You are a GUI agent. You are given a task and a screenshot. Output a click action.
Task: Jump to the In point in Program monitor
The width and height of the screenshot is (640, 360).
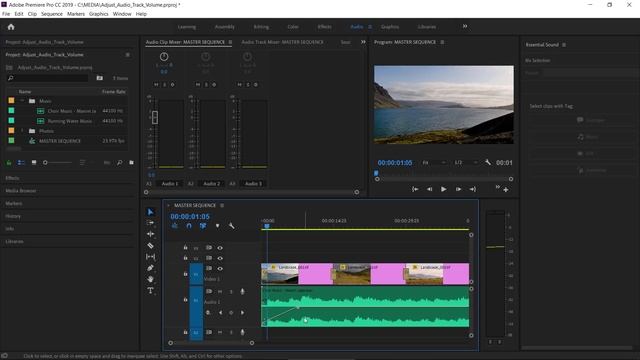pyautogui.click(x=415, y=189)
